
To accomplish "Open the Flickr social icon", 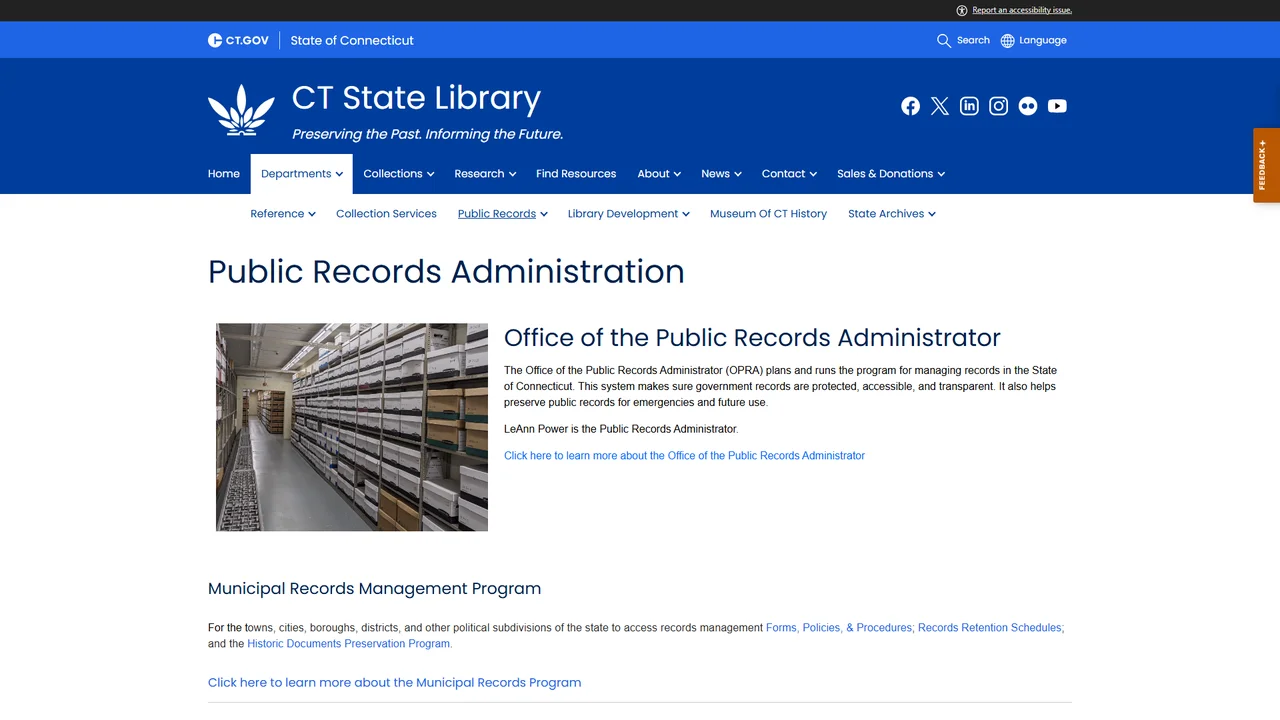I will tap(1028, 106).
